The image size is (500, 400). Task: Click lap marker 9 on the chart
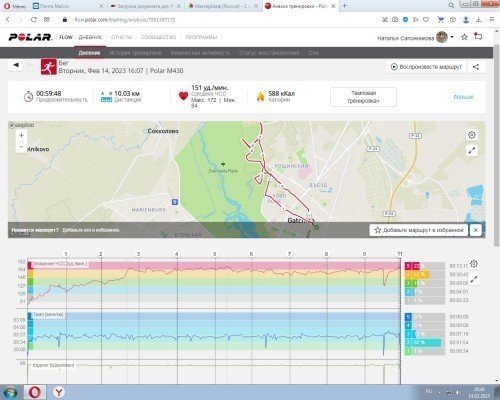[364, 254]
